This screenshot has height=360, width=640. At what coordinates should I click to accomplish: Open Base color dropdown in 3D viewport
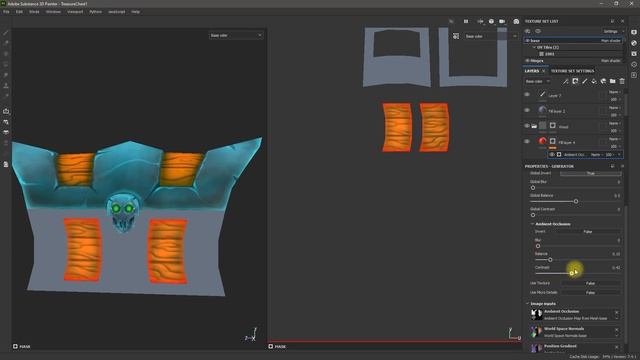236,36
